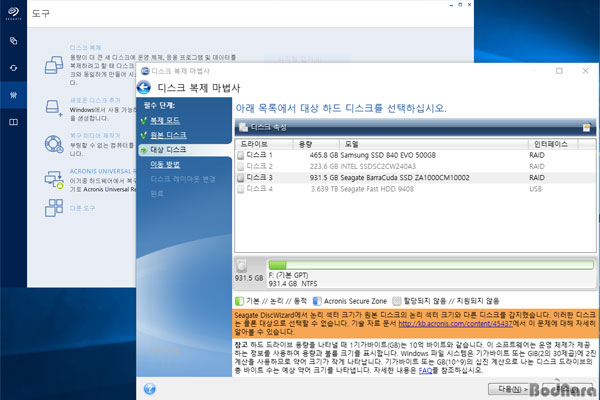Click the gray 할당되지 않음 legend swatch
600x400 pixels.
click(397, 301)
